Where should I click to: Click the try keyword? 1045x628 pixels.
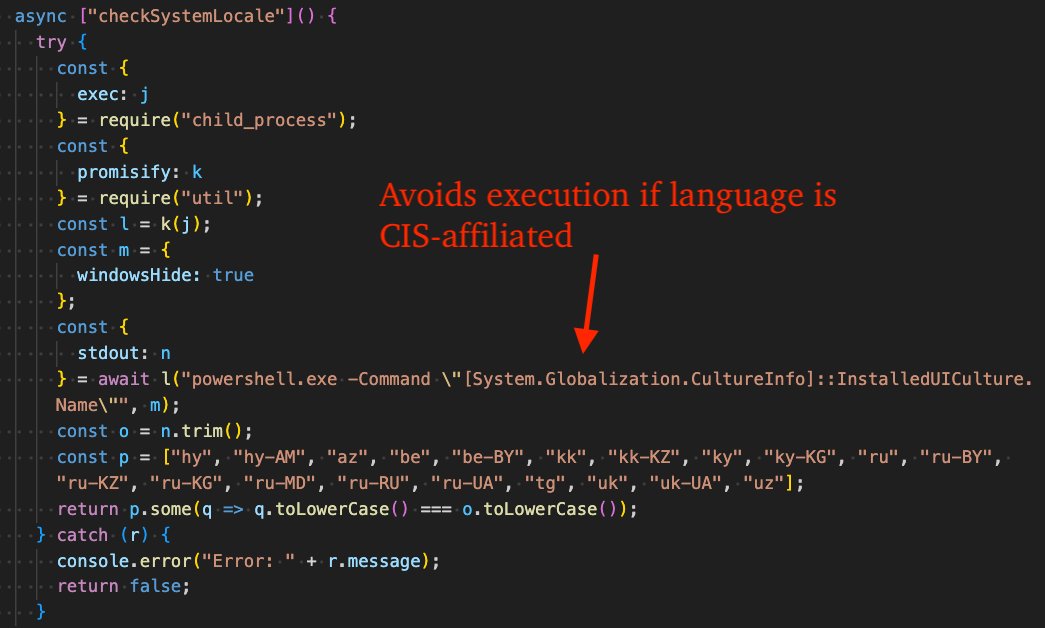click(x=51, y=42)
